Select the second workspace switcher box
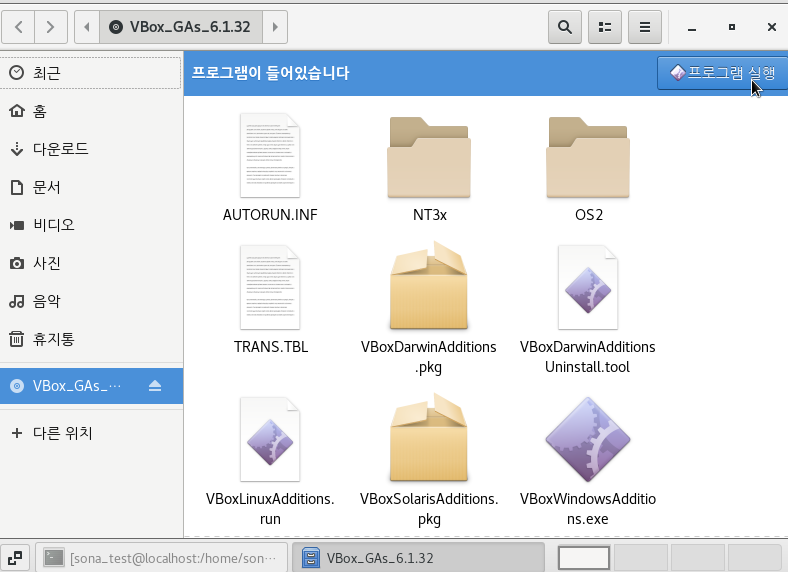 [641, 558]
